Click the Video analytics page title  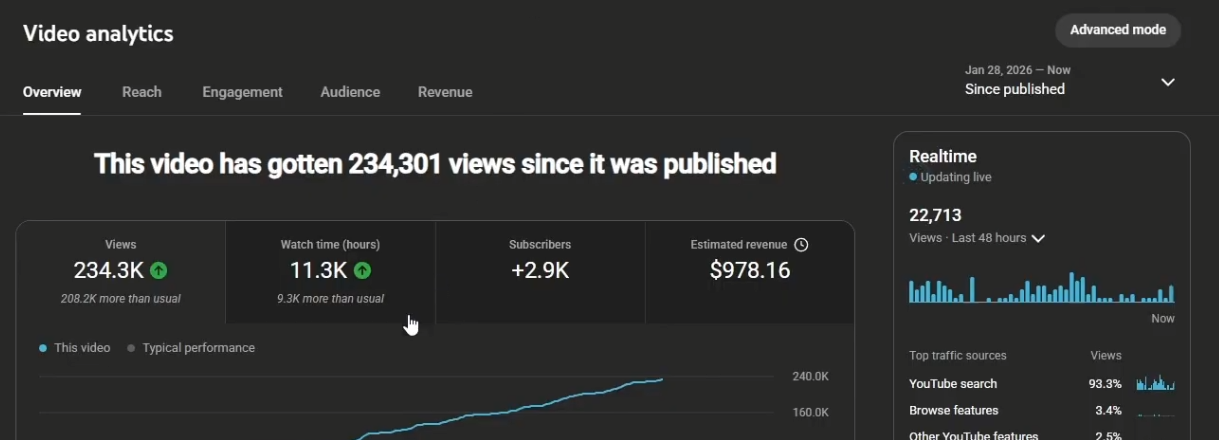click(x=98, y=34)
